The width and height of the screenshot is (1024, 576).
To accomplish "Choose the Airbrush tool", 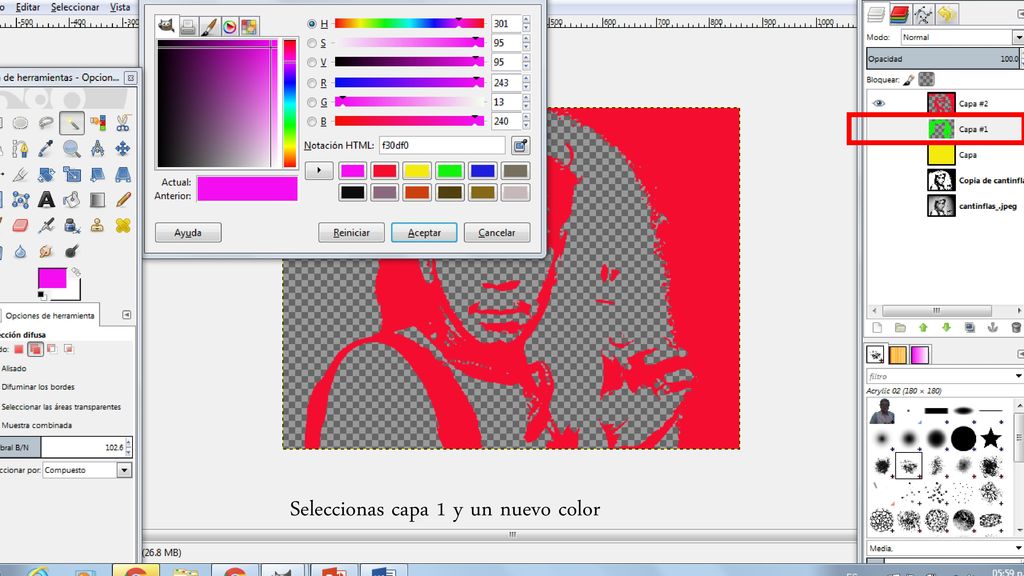I will (46, 225).
